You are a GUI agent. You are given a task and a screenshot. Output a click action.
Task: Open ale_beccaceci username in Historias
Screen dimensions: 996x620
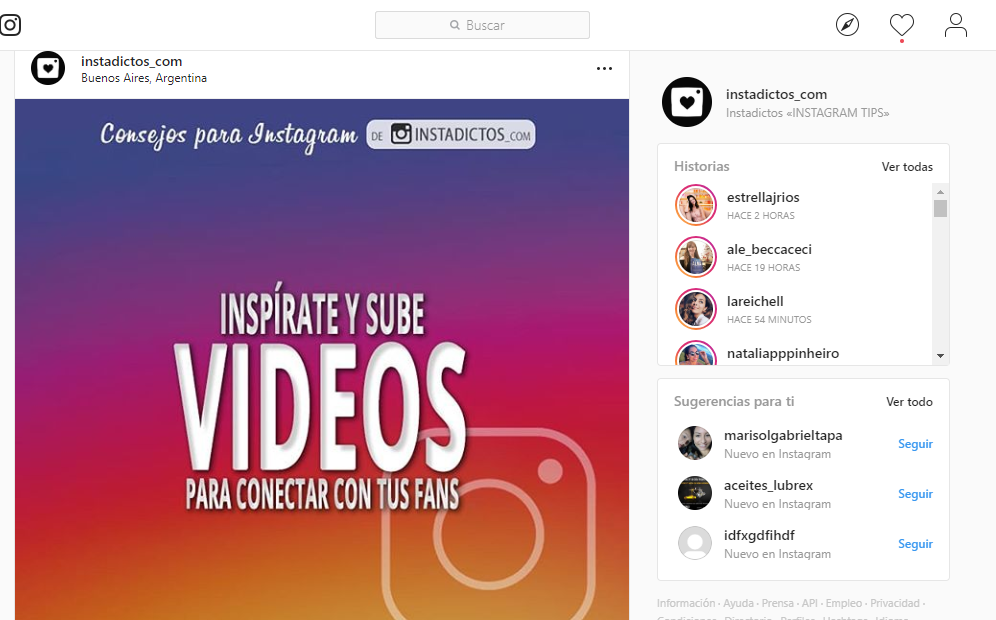(x=769, y=250)
